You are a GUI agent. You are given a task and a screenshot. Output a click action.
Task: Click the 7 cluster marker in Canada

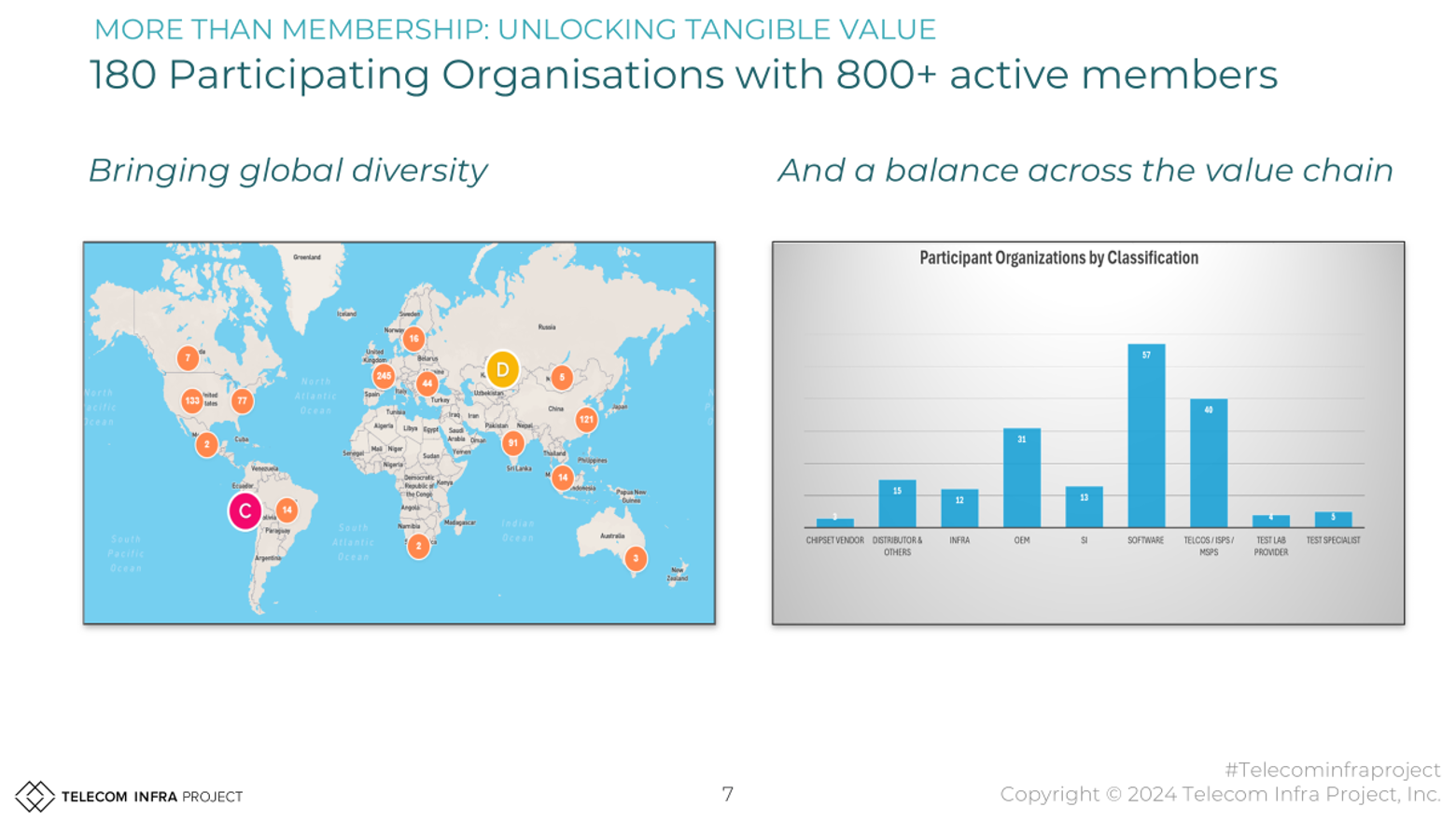pos(188,358)
